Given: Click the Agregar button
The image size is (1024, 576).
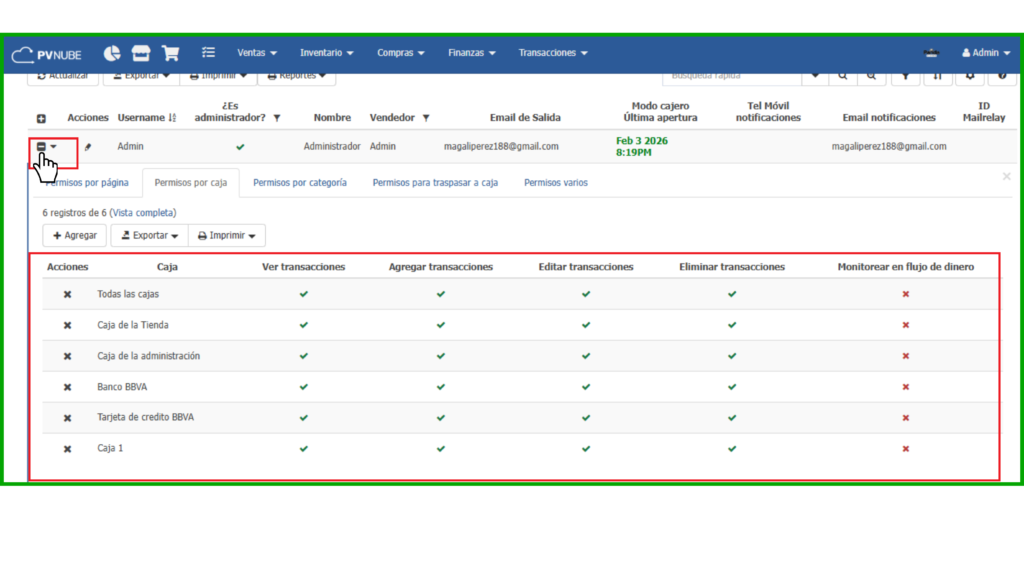Looking at the screenshot, I should click(75, 236).
